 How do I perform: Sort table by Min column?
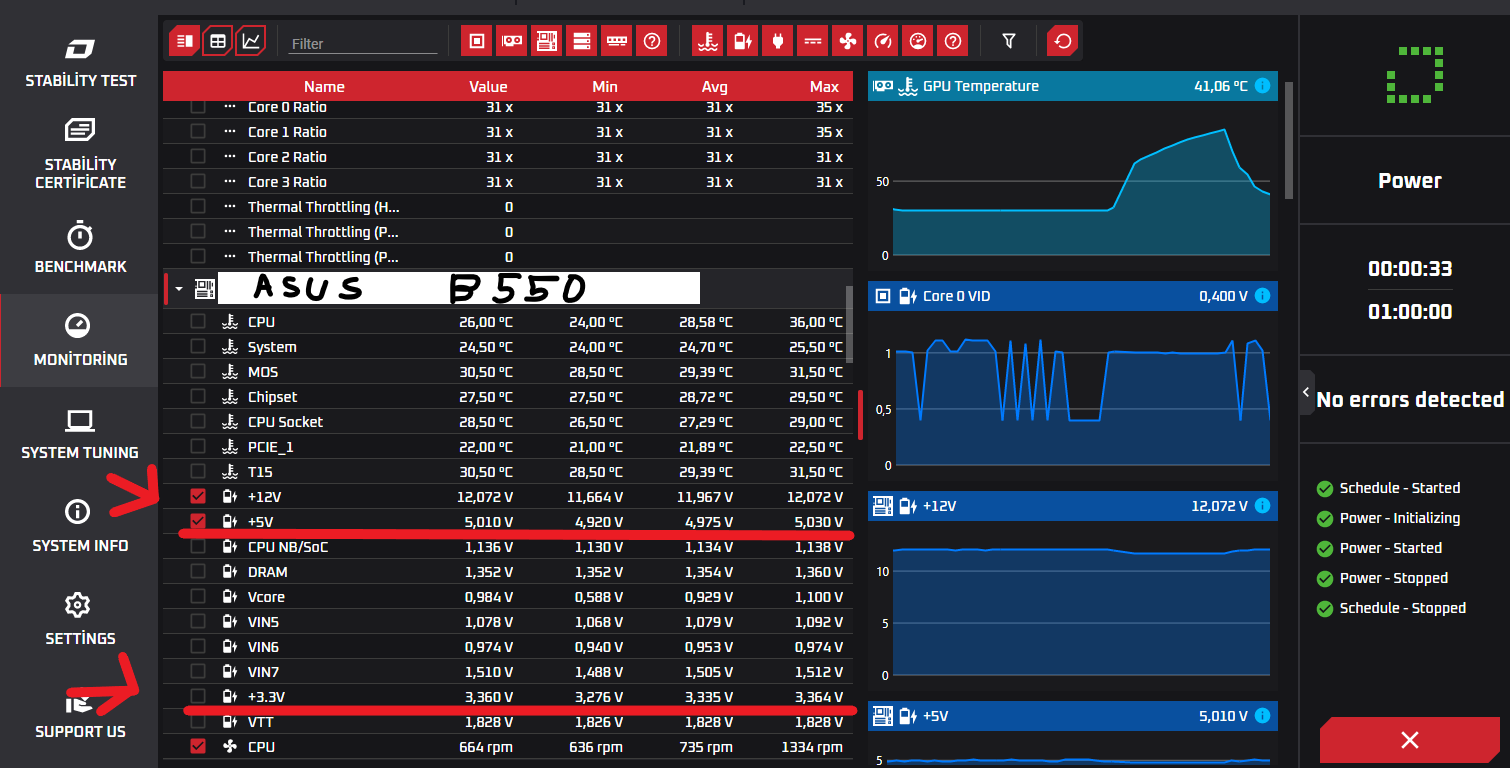tap(605, 87)
